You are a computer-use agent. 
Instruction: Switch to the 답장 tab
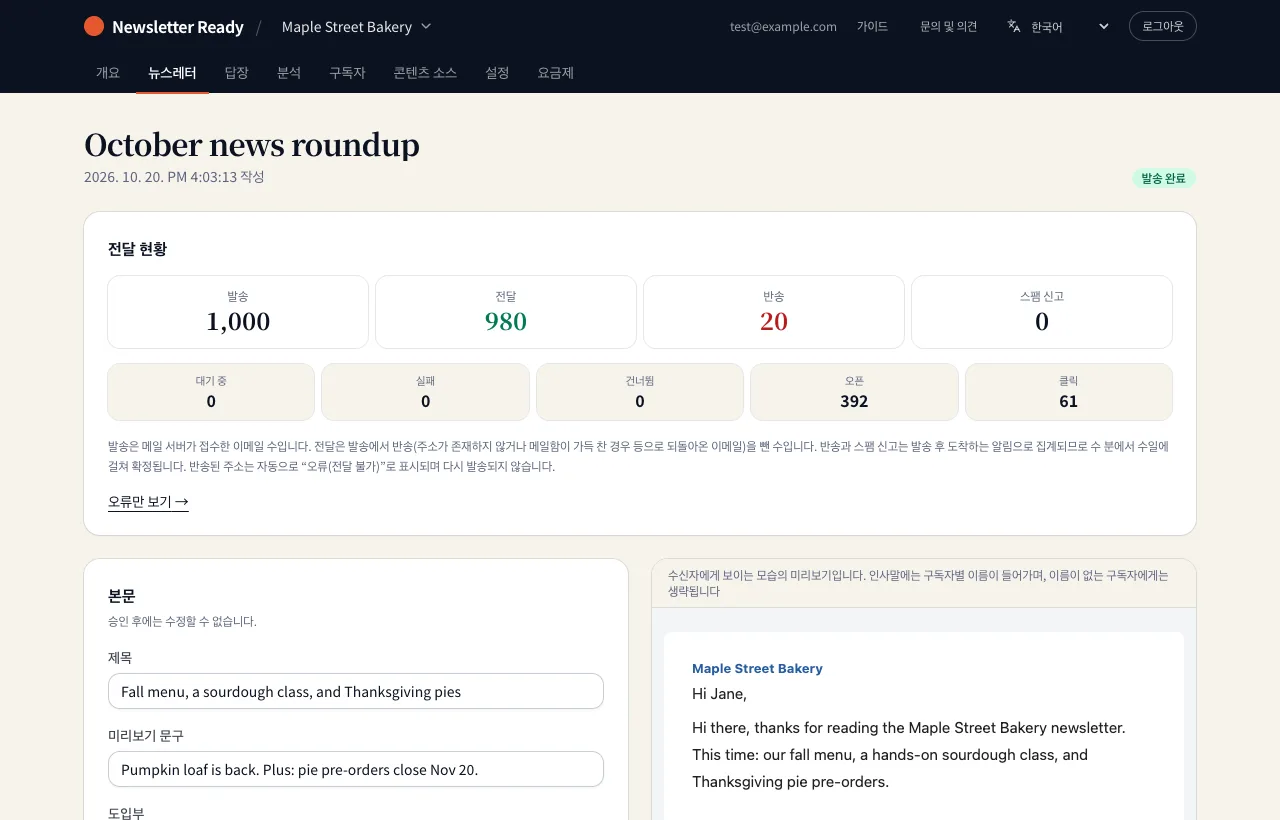[237, 73]
